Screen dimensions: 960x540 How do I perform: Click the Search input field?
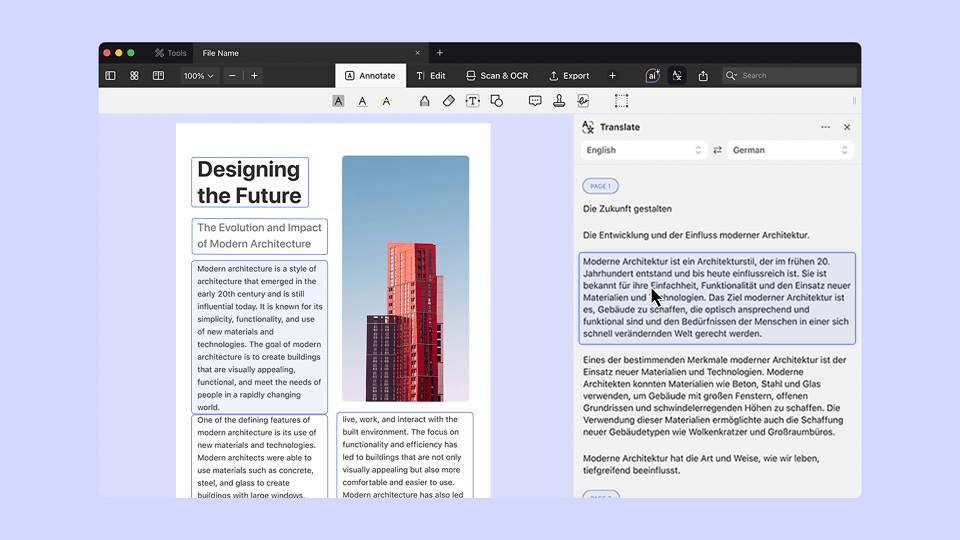[796, 76]
